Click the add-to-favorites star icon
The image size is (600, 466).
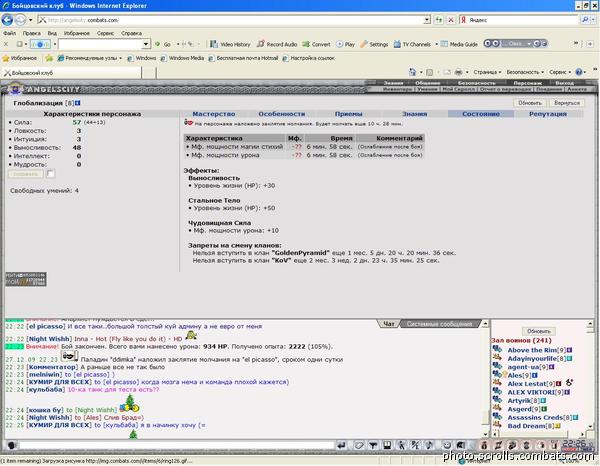point(49,58)
